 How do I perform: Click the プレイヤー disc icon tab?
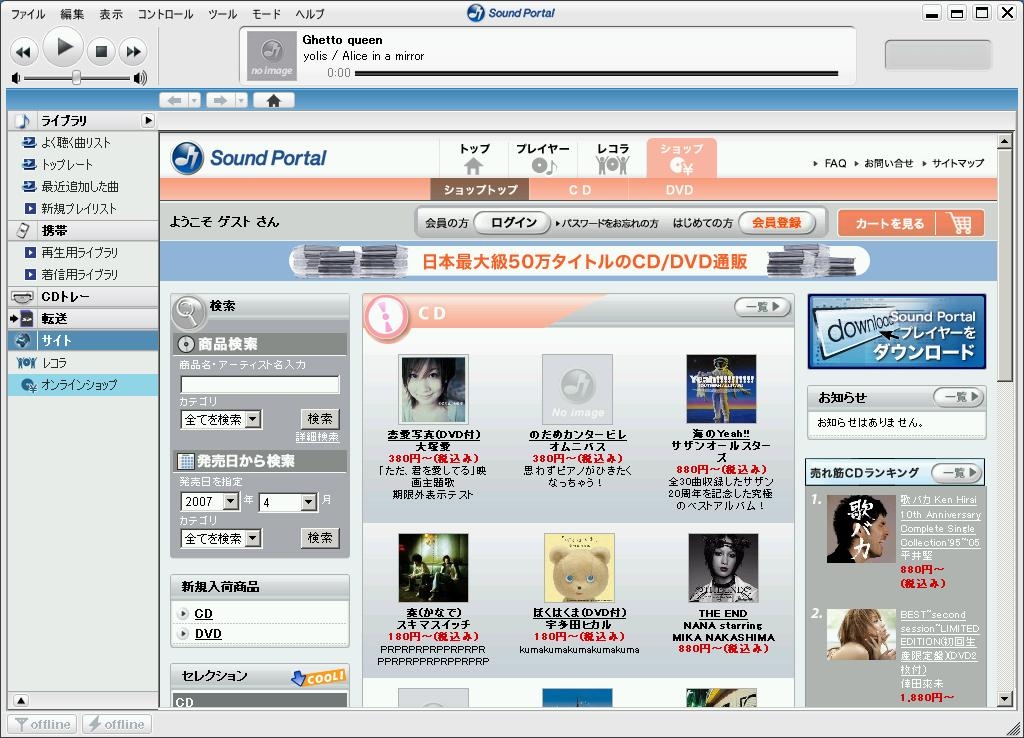(x=543, y=159)
